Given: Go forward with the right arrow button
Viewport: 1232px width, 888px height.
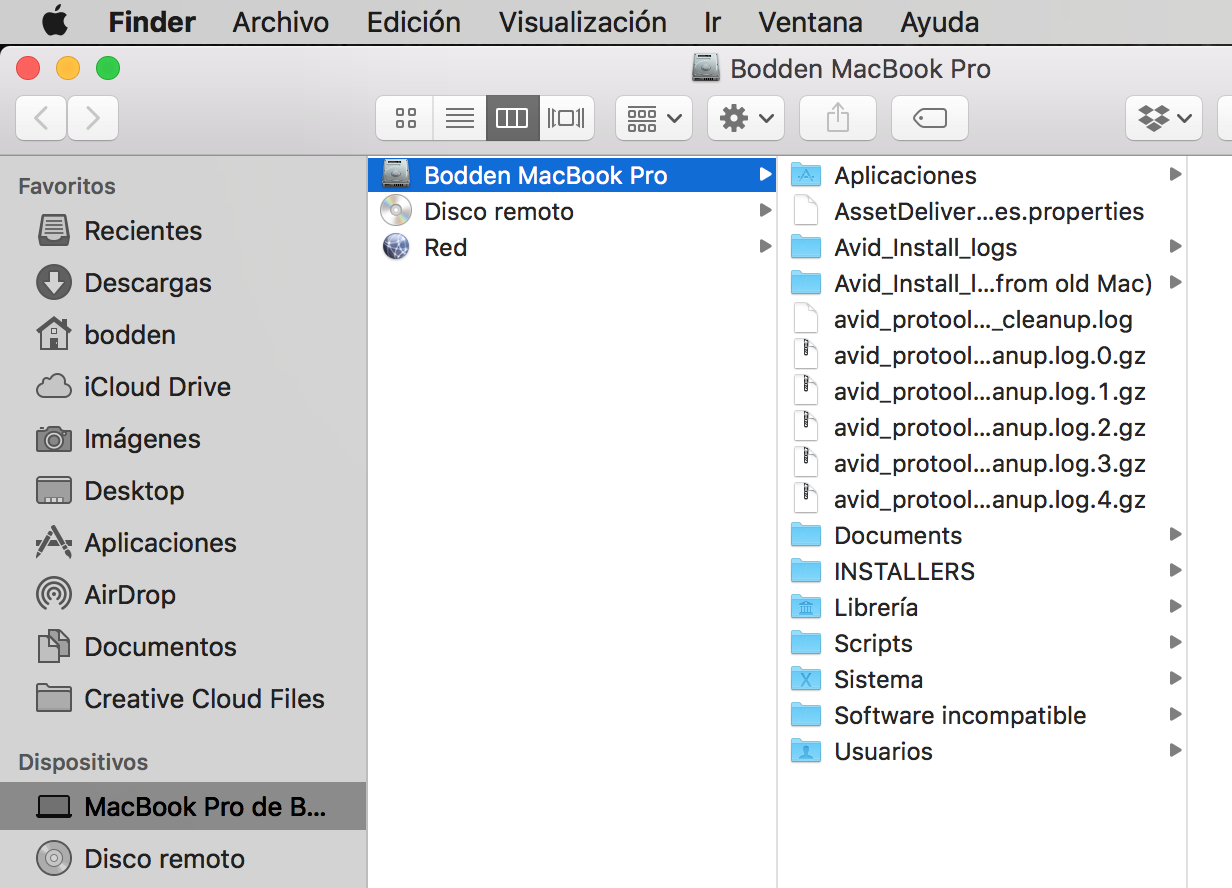Looking at the screenshot, I should pos(93,118).
